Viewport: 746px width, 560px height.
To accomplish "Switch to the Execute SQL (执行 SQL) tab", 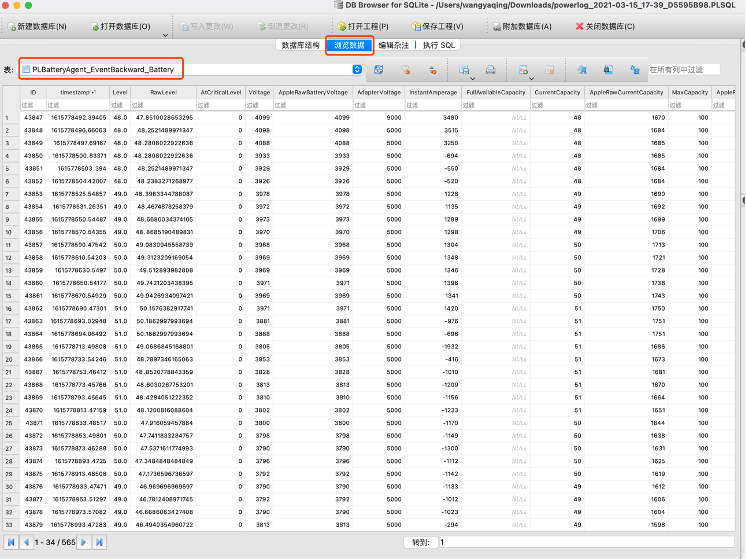I will coord(439,45).
